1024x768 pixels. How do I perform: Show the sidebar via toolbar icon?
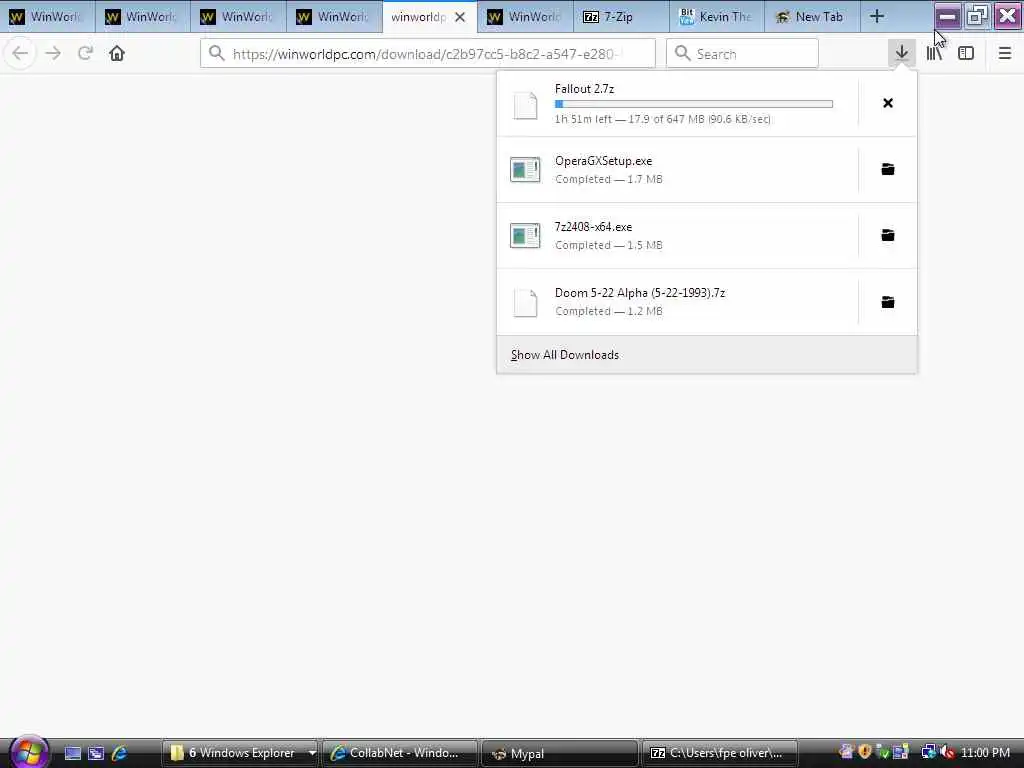pos(966,53)
